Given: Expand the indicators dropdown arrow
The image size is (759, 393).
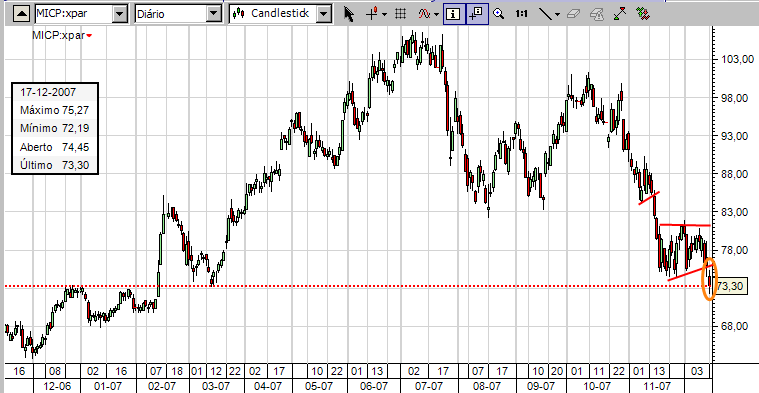Looking at the screenshot, I should tap(437, 15).
